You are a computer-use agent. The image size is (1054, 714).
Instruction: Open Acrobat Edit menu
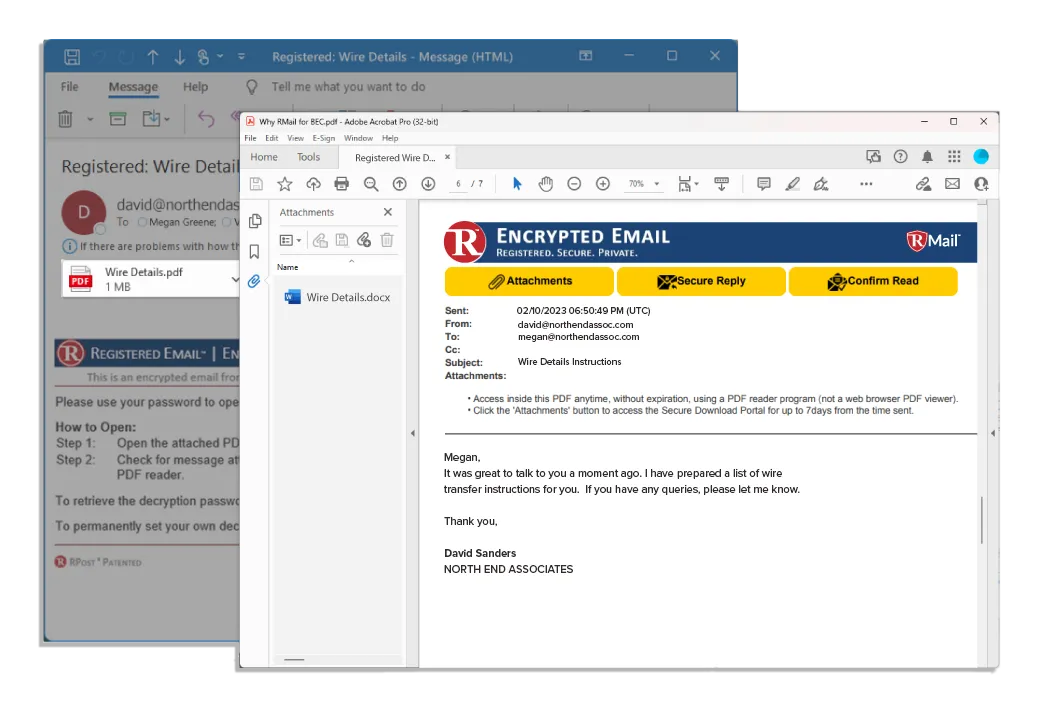click(272, 138)
